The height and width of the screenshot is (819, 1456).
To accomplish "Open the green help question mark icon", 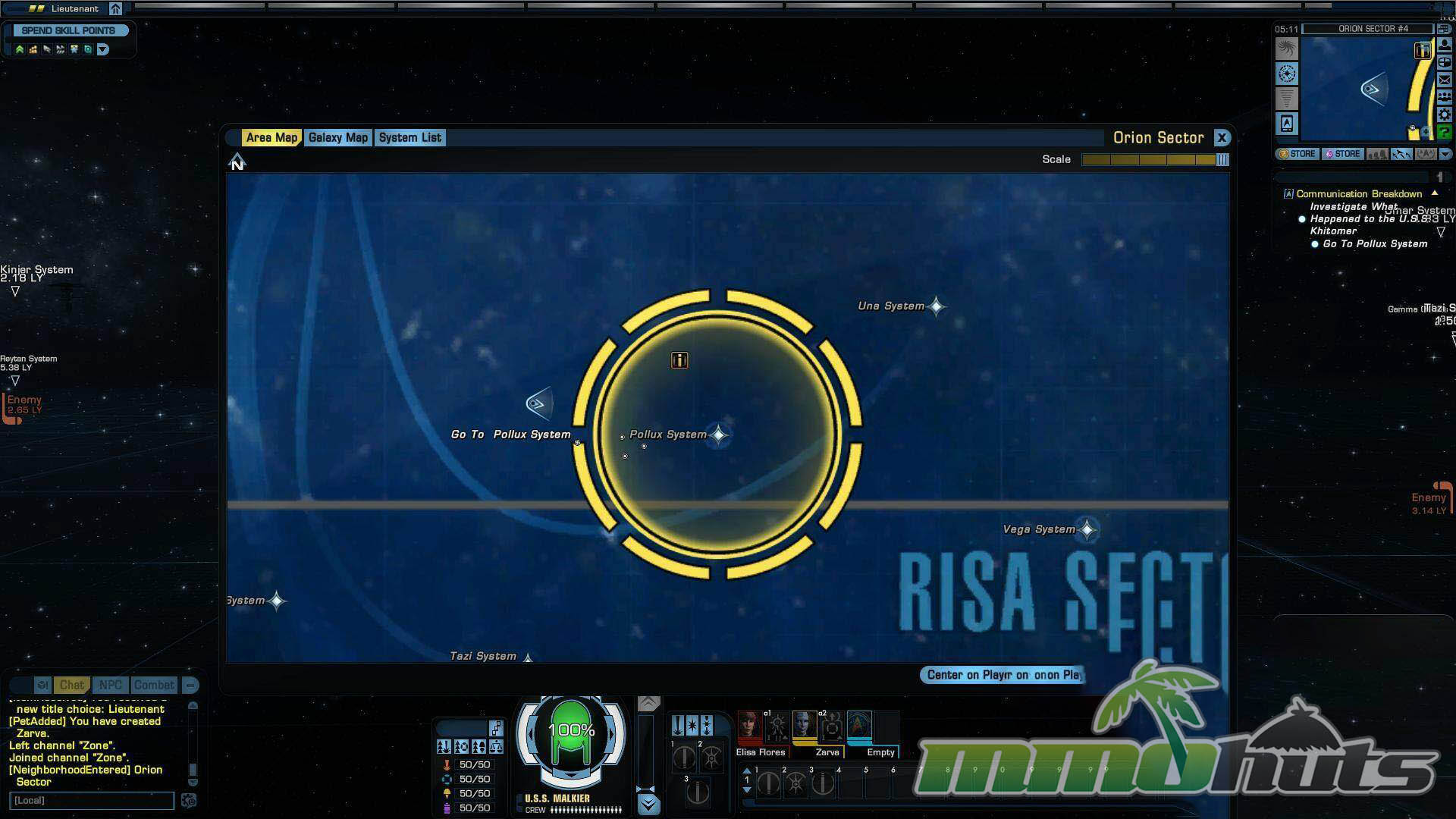I will tap(1444, 133).
